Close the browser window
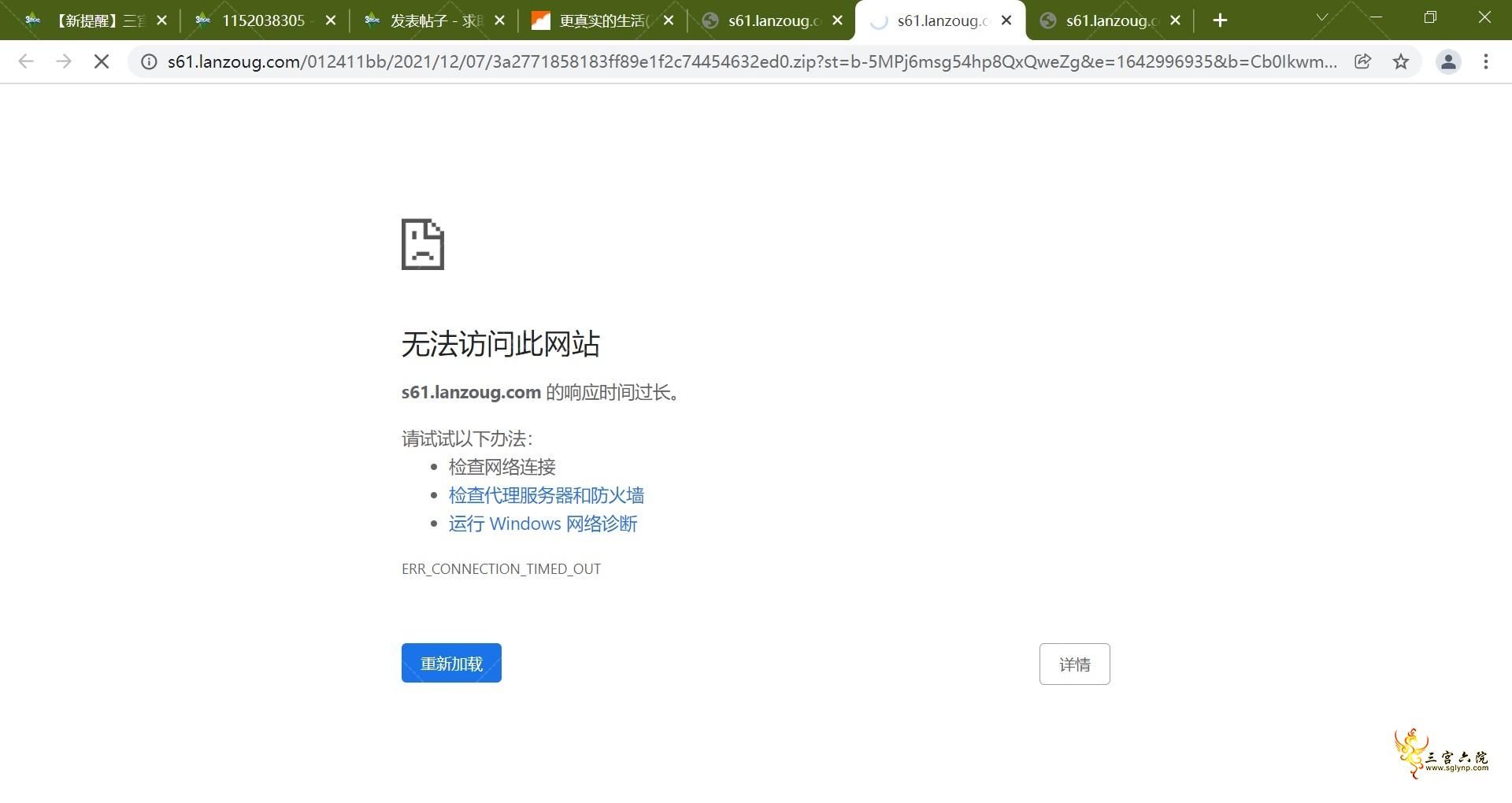The width and height of the screenshot is (1512, 803). click(x=1484, y=17)
